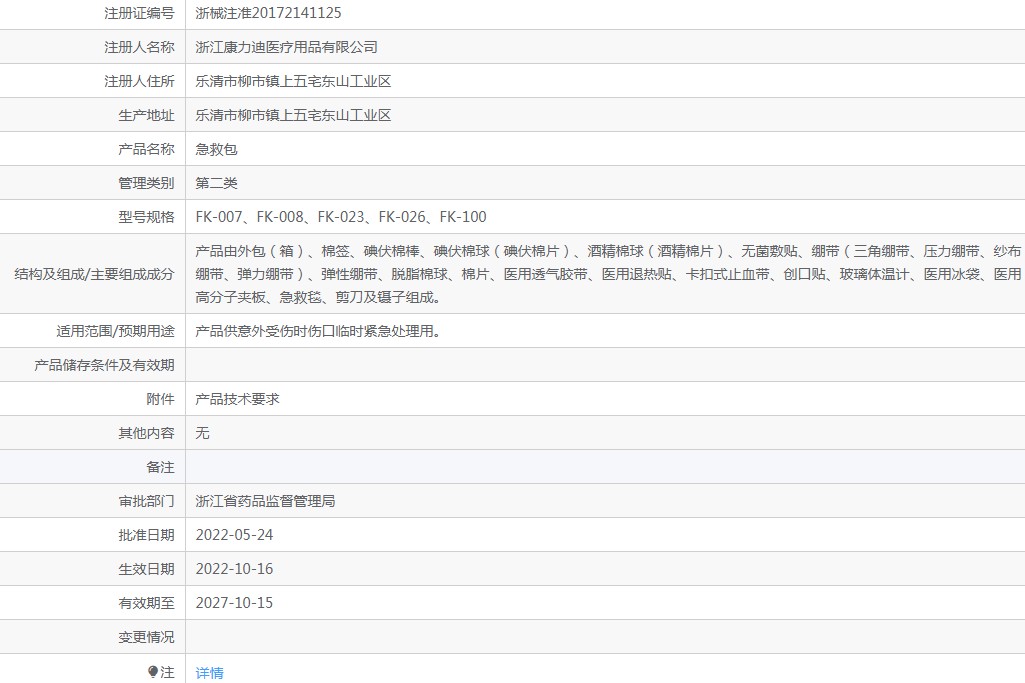The height and width of the screenshot is (683, 1025).
Task: Click the 注册人名称 label
Action: pos(139,47)
